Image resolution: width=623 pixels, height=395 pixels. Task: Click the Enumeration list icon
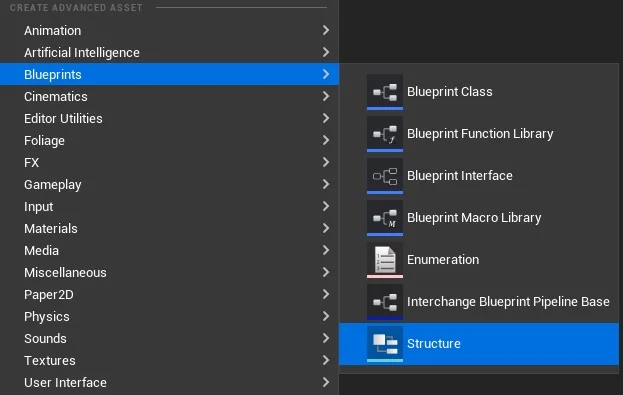pos(385,260)
